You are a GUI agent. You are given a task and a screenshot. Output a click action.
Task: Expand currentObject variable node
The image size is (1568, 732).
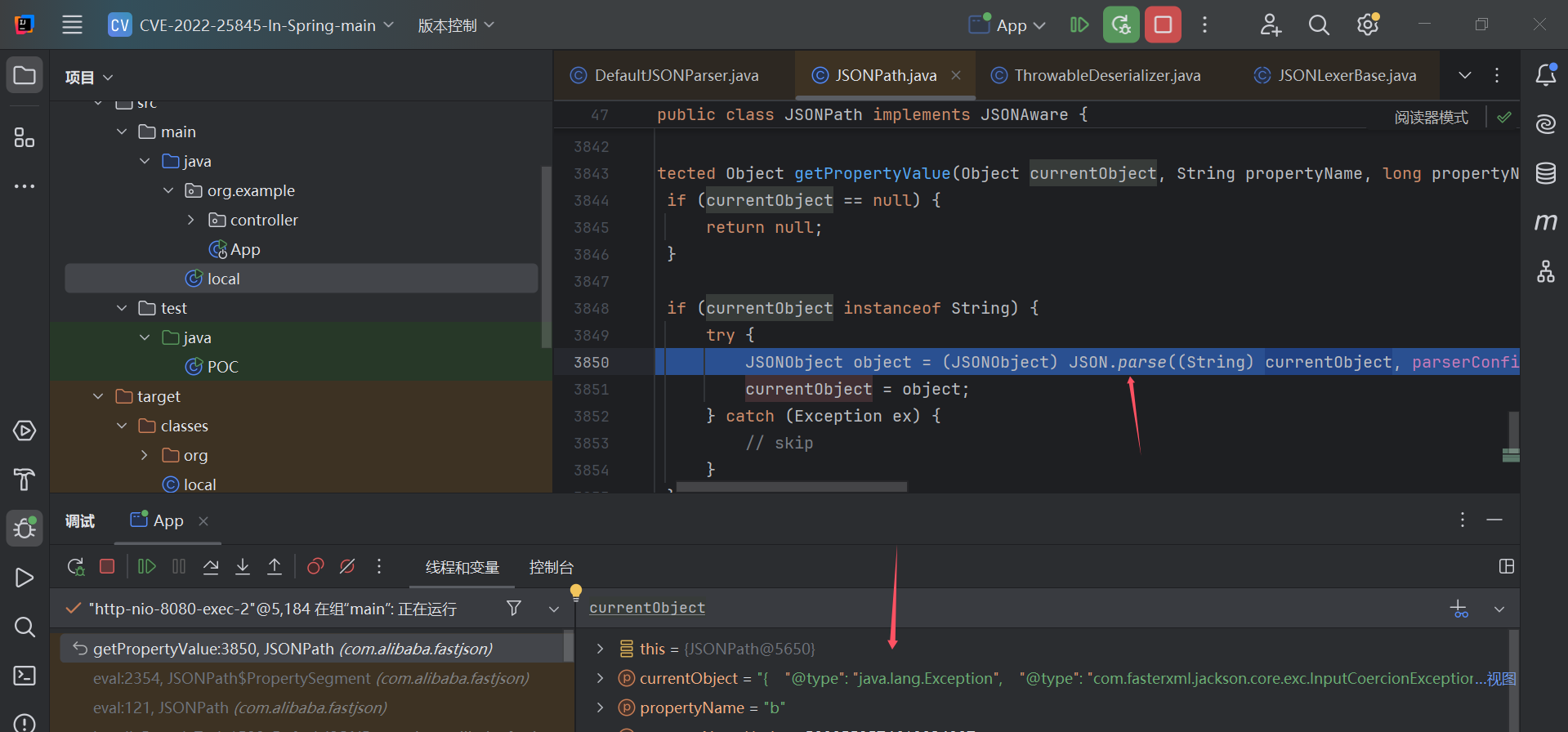coord(601,678)
